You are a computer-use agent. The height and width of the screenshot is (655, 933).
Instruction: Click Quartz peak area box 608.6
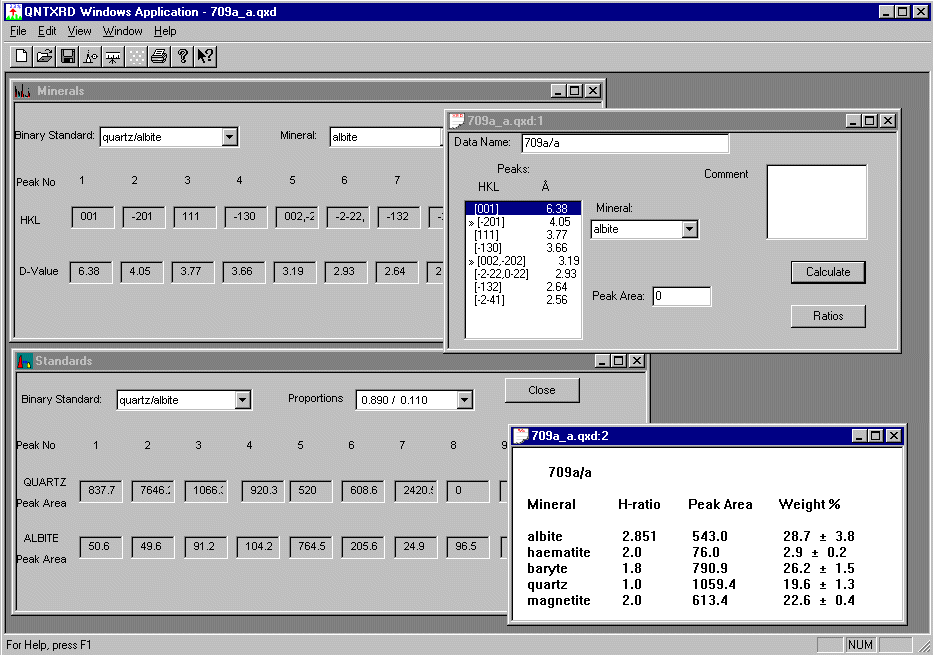pyautogui.click(x=363, y=491)
